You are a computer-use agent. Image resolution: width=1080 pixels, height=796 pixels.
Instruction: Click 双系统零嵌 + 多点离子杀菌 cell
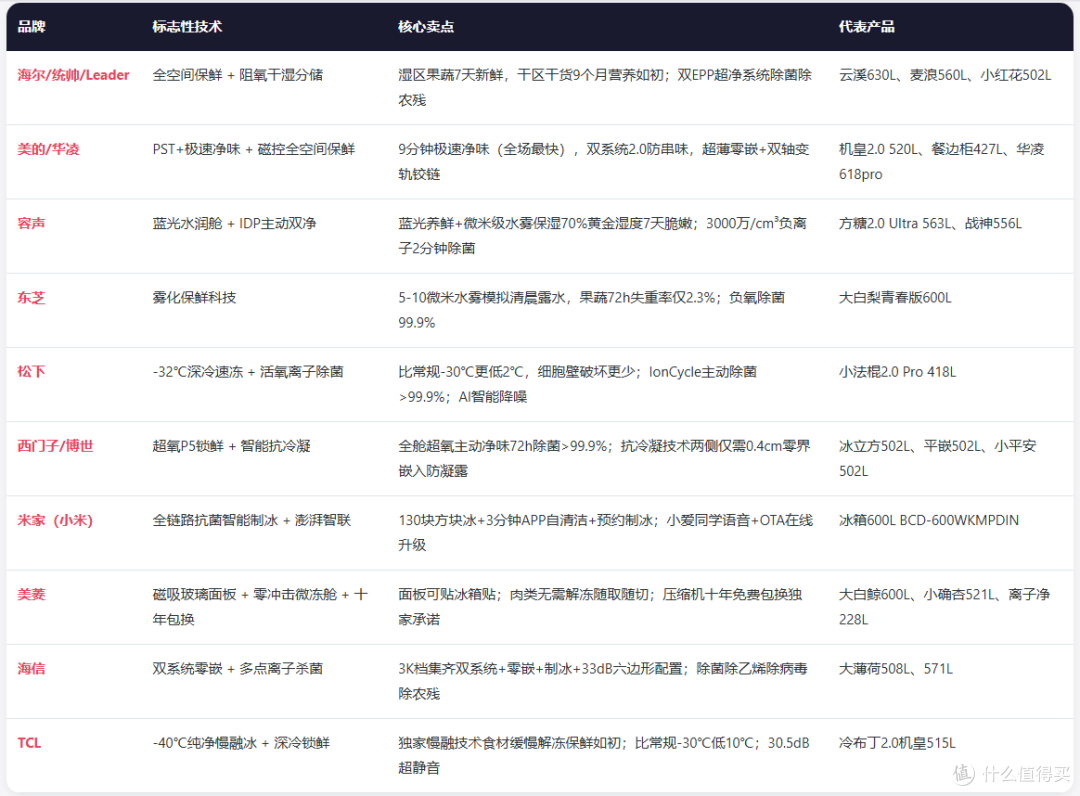(x=238, y=669)
